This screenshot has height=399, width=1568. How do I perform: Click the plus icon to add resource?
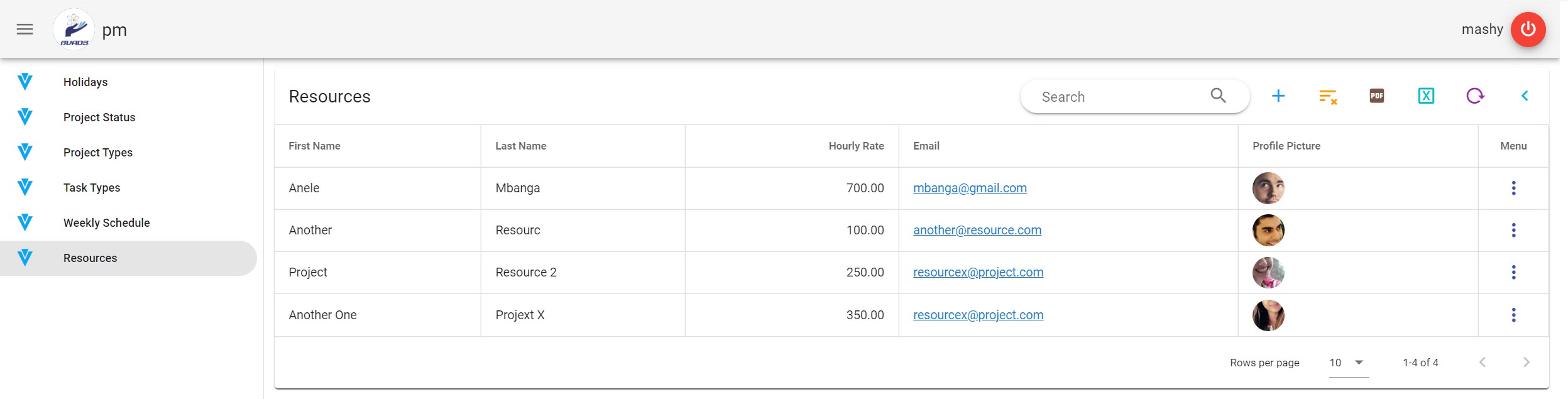pyautogui.click(x=1278, y=96)
